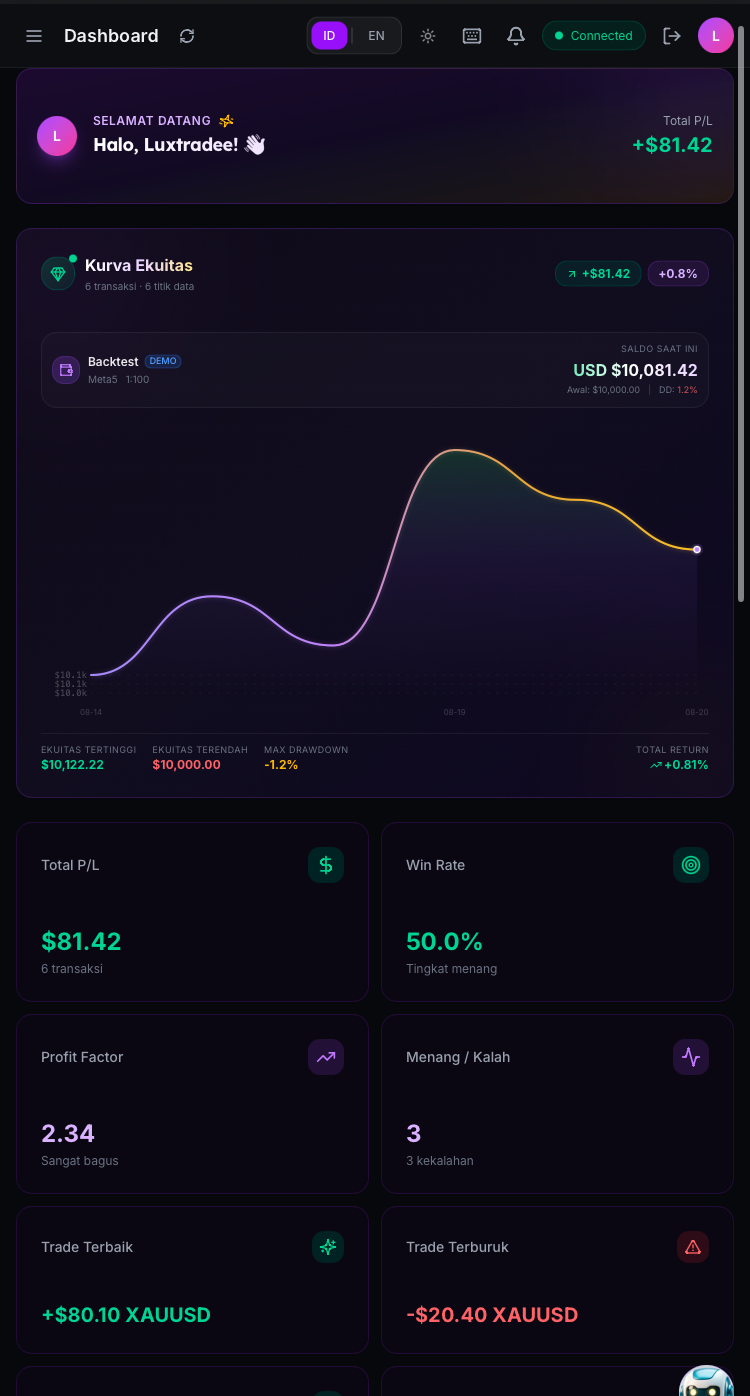The image size is (750, 1396).
Task: Click the USD $10,081.42 balance value
Action: point(635,370)
